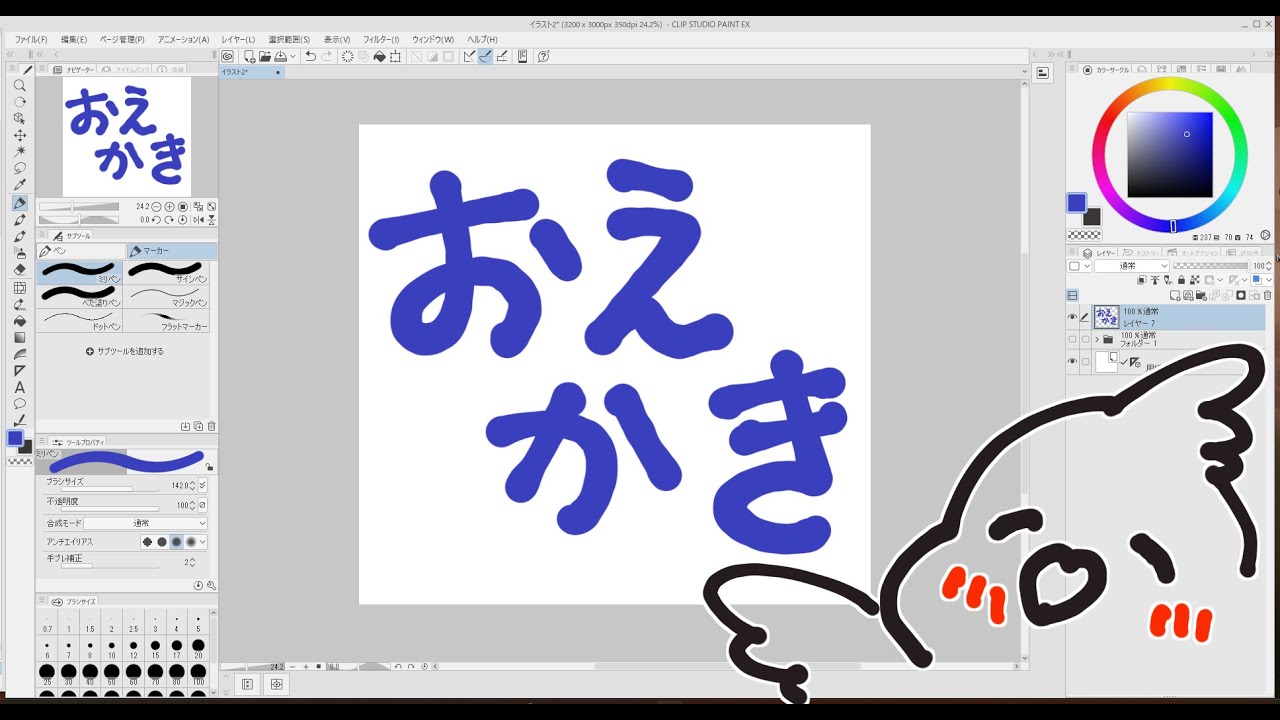Delete layer with the trash icon
The height and width of the screenshot is (720, 1280).
1268,296
